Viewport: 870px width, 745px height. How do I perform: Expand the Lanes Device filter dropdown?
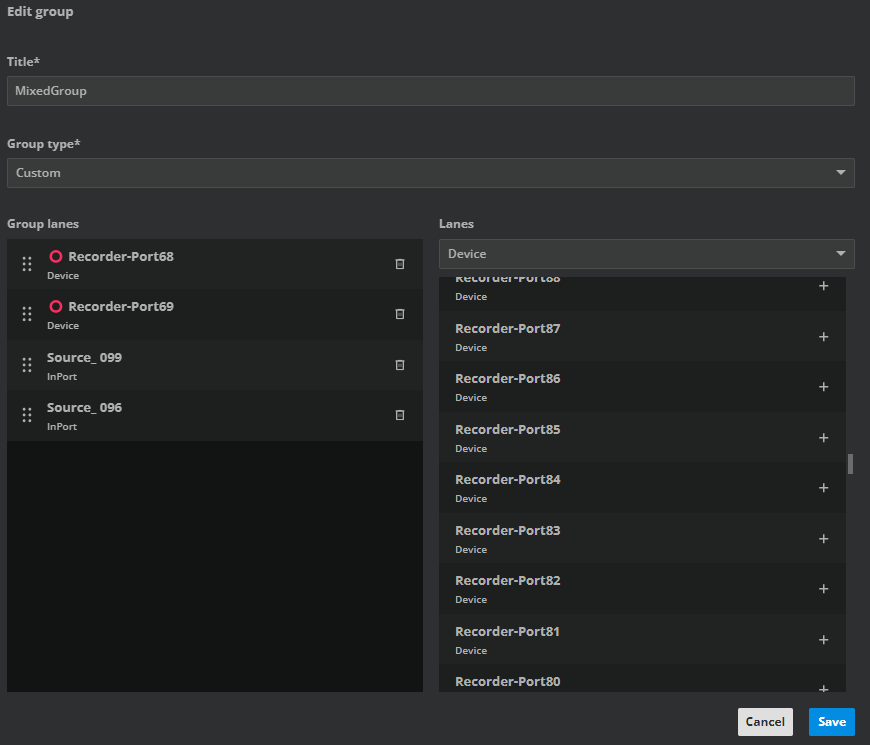pyautogui.click(x=646, y=254)
